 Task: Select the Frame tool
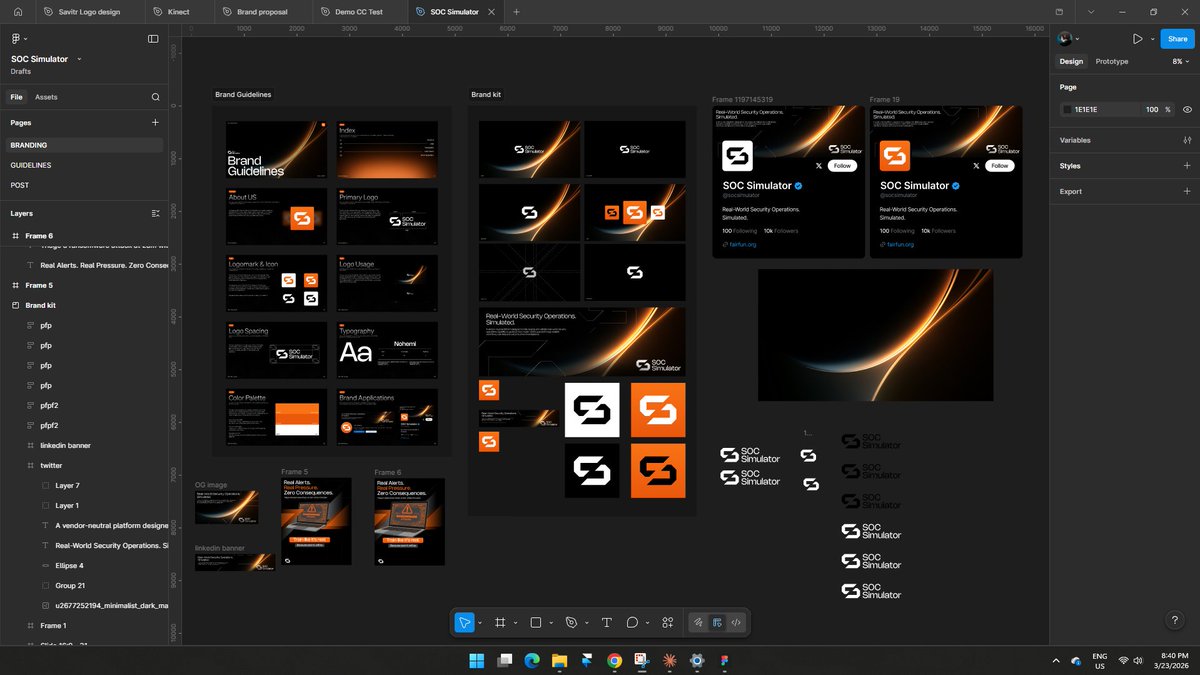coord(500,622)
